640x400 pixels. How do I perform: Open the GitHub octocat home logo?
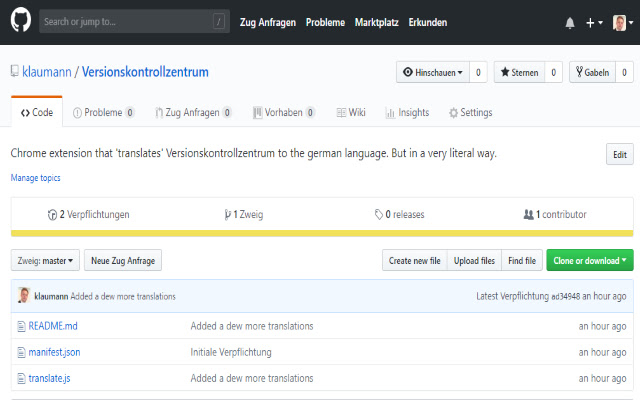pyautogui.click(x=20, y=20)
